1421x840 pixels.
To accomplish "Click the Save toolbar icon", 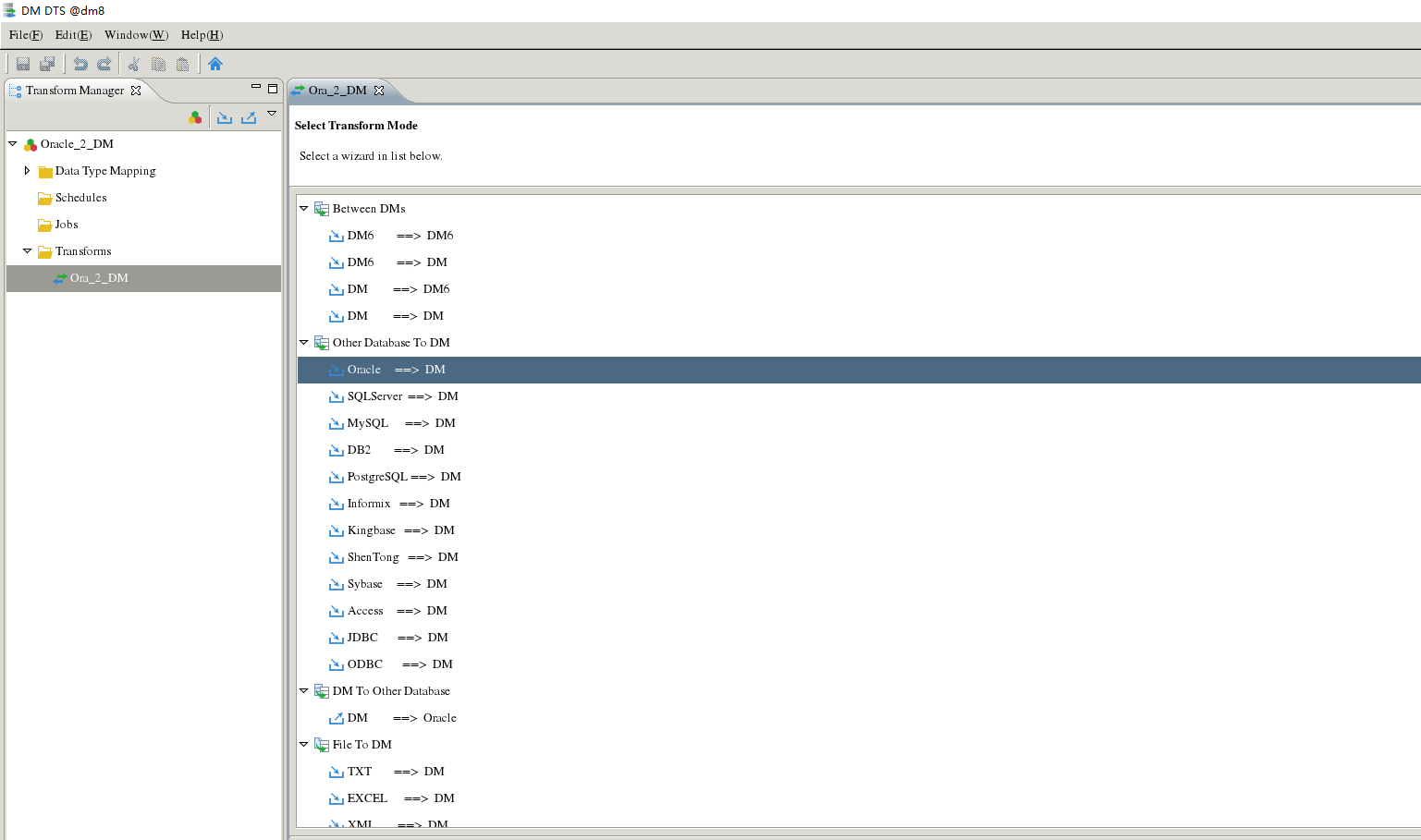I will tap(23, 64).
